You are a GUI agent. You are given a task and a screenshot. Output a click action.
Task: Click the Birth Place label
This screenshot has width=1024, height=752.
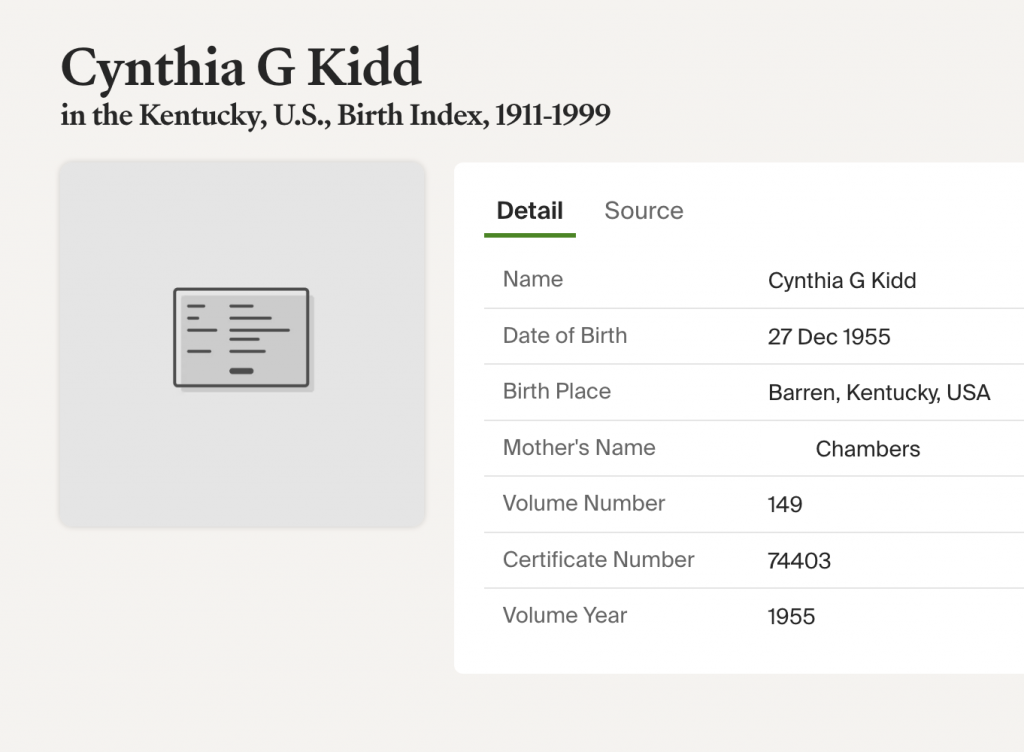[556, 392]
